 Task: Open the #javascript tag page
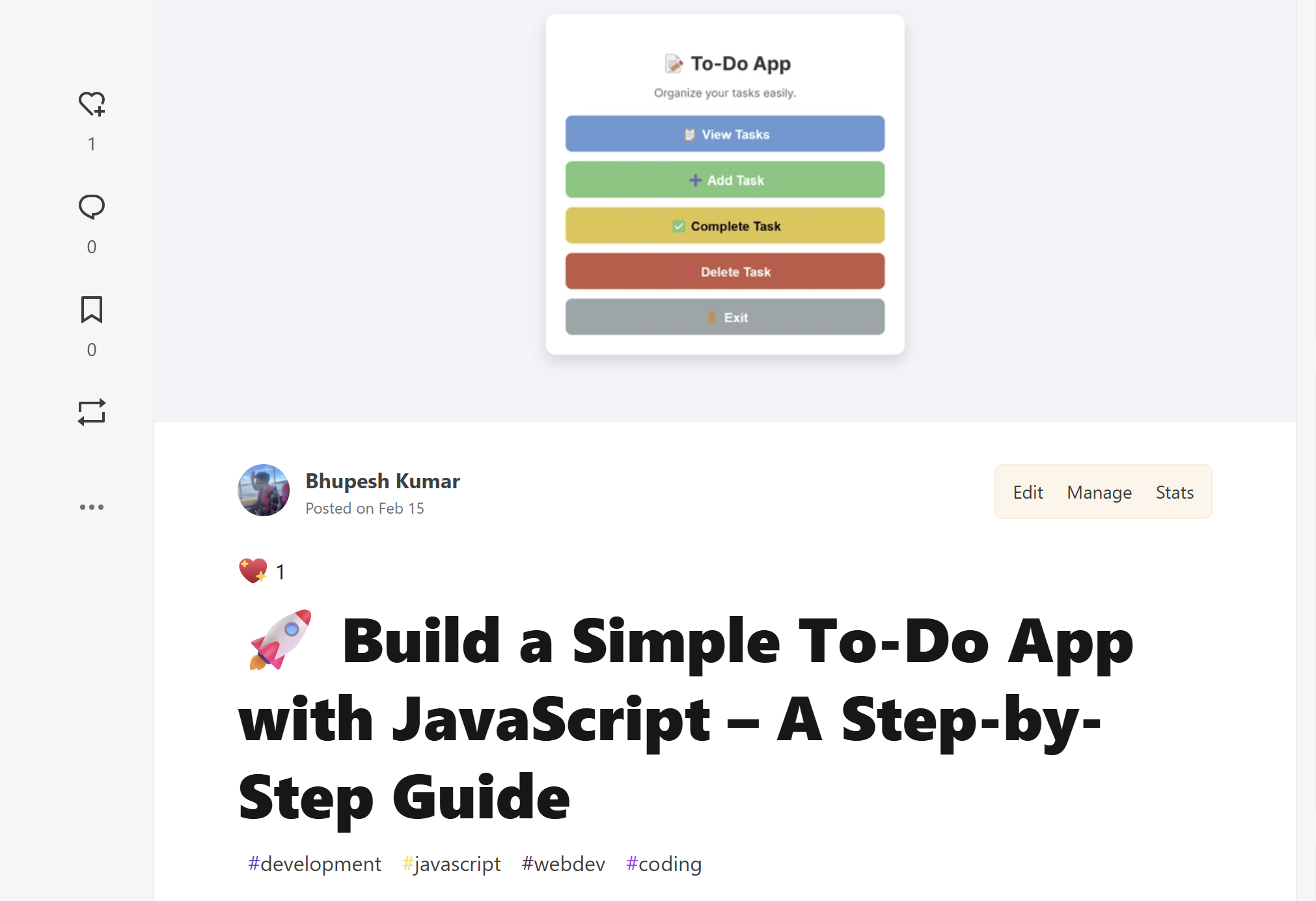point(452,863)
